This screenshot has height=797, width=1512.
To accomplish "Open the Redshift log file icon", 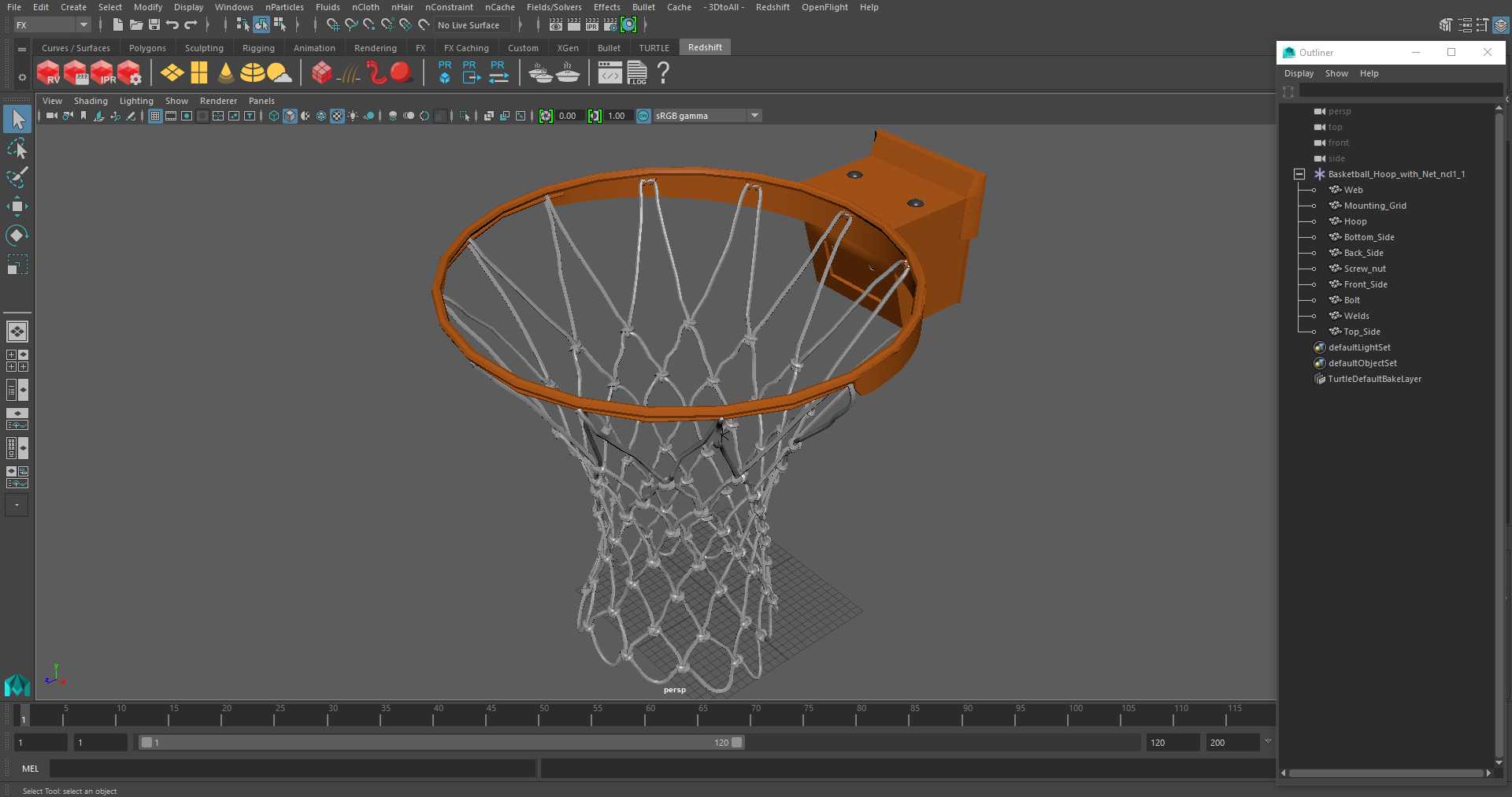I will tap(637, 73).
